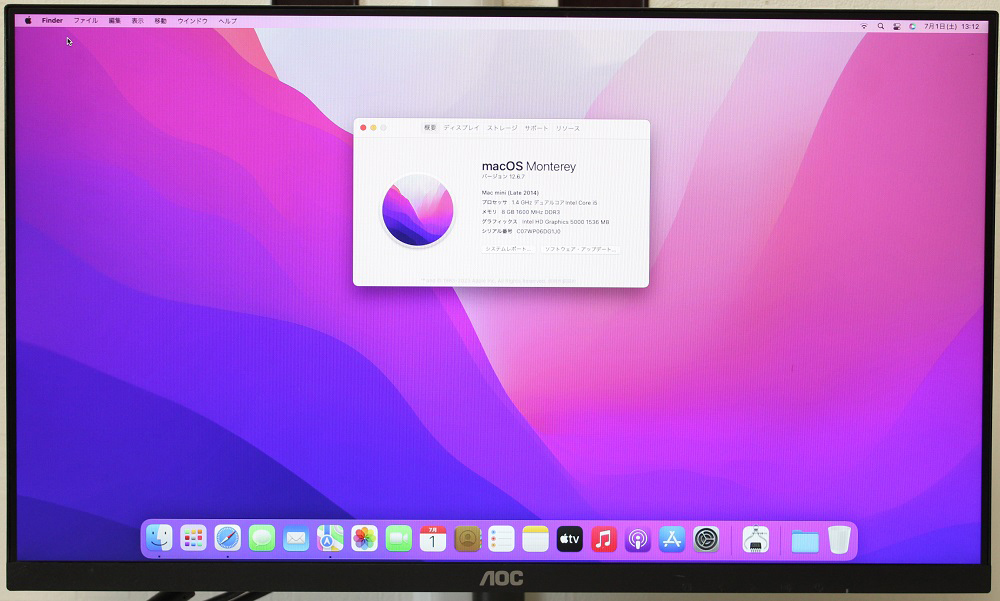This screenshot has height=601, width=1000.
Task: Open the Apple menu
Action: pos(28,20)
